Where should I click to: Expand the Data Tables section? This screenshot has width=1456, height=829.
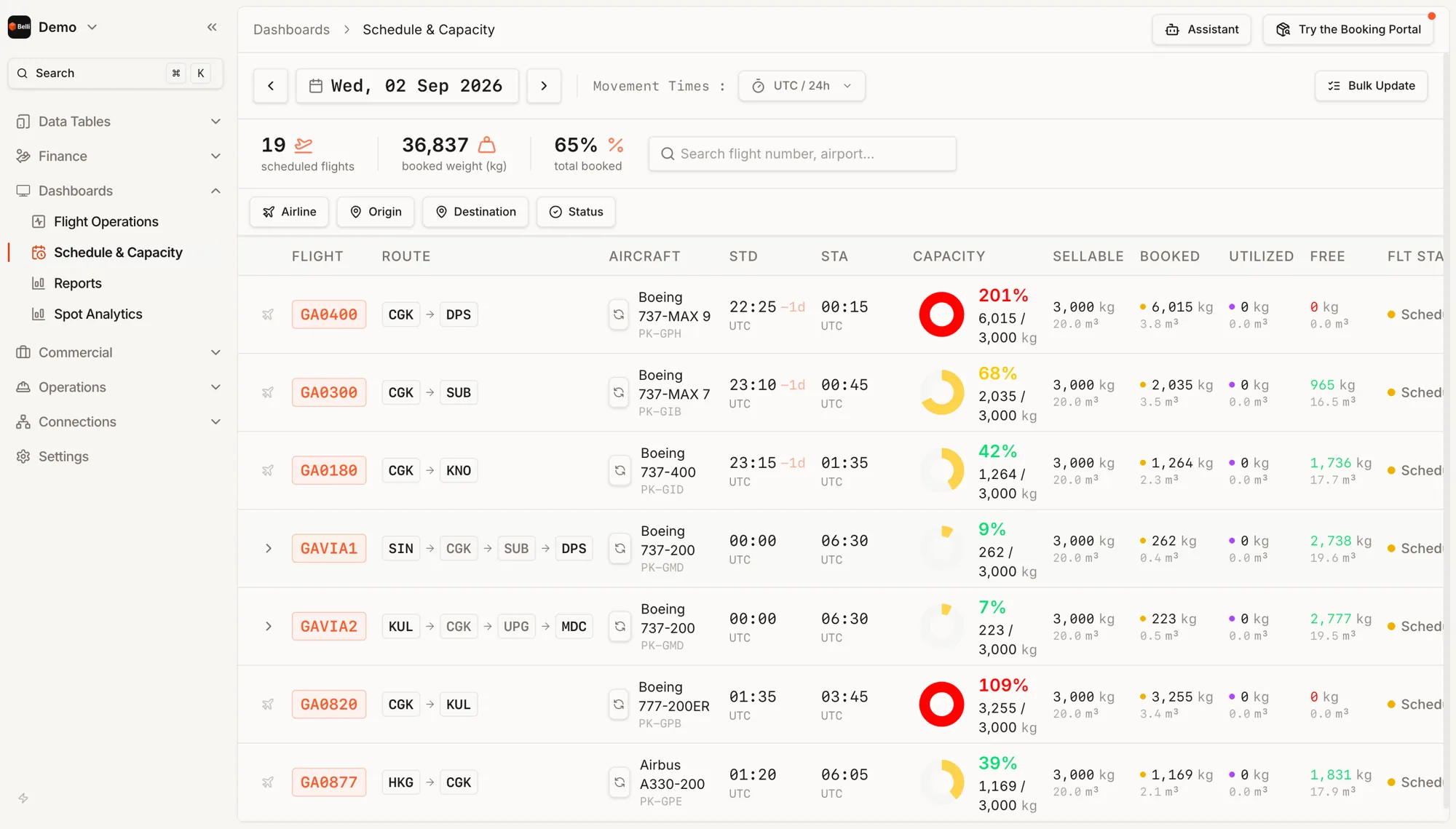[119, 122]
